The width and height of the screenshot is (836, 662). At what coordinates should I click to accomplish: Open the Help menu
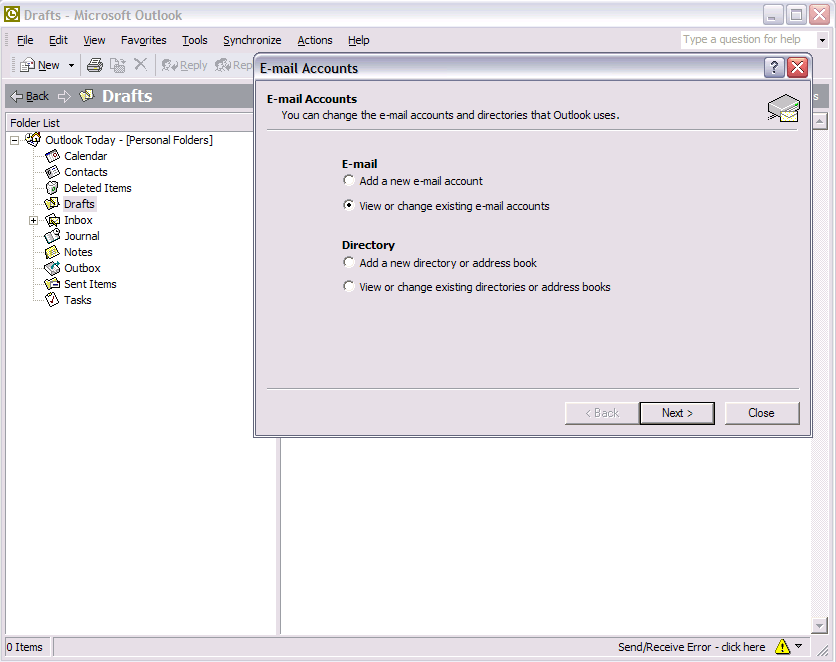[358, 40]
